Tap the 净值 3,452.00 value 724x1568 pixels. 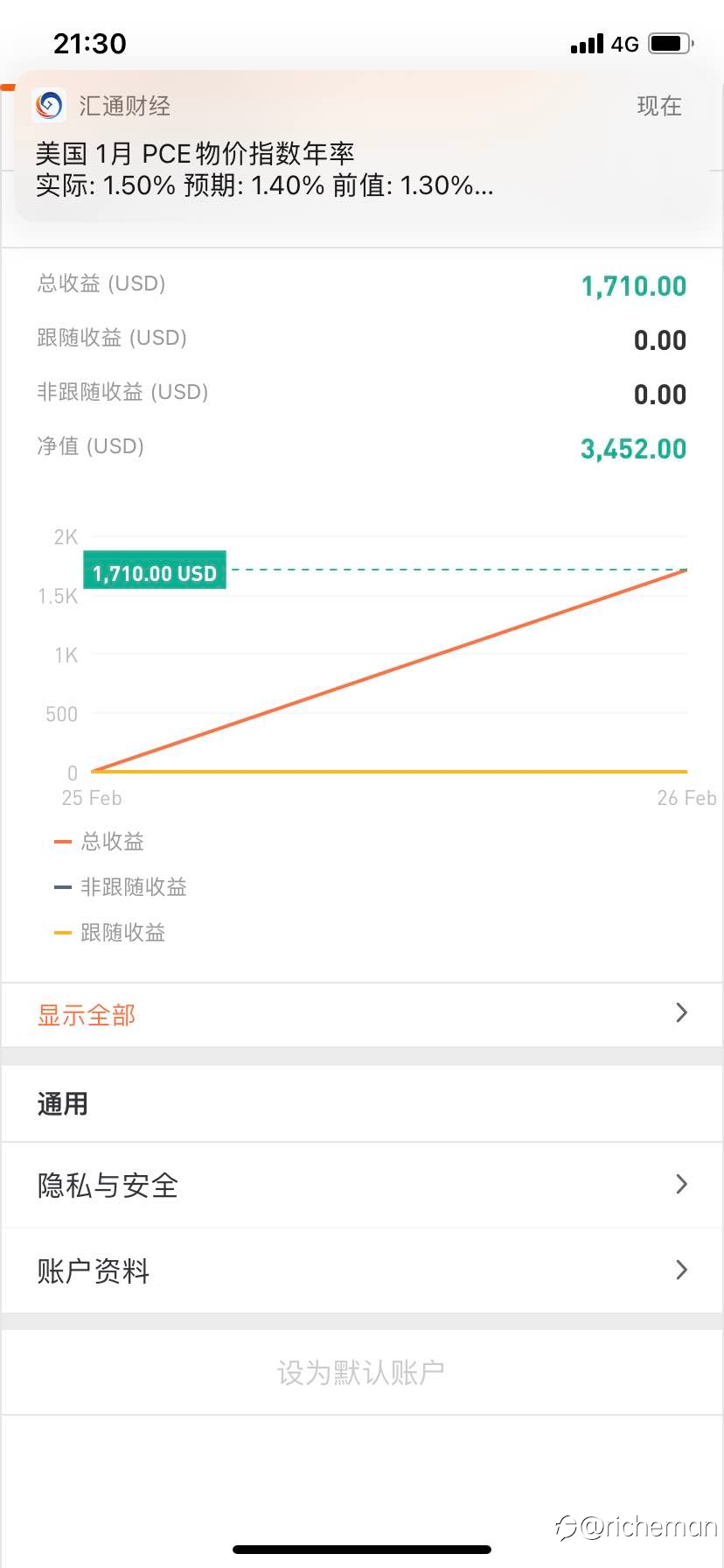coord(634,449)
